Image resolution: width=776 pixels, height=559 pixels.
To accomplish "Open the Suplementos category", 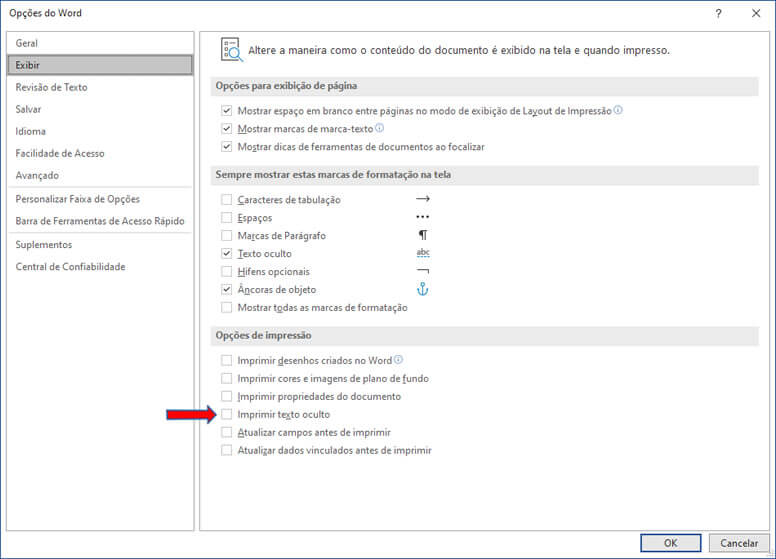I will 100,244.
